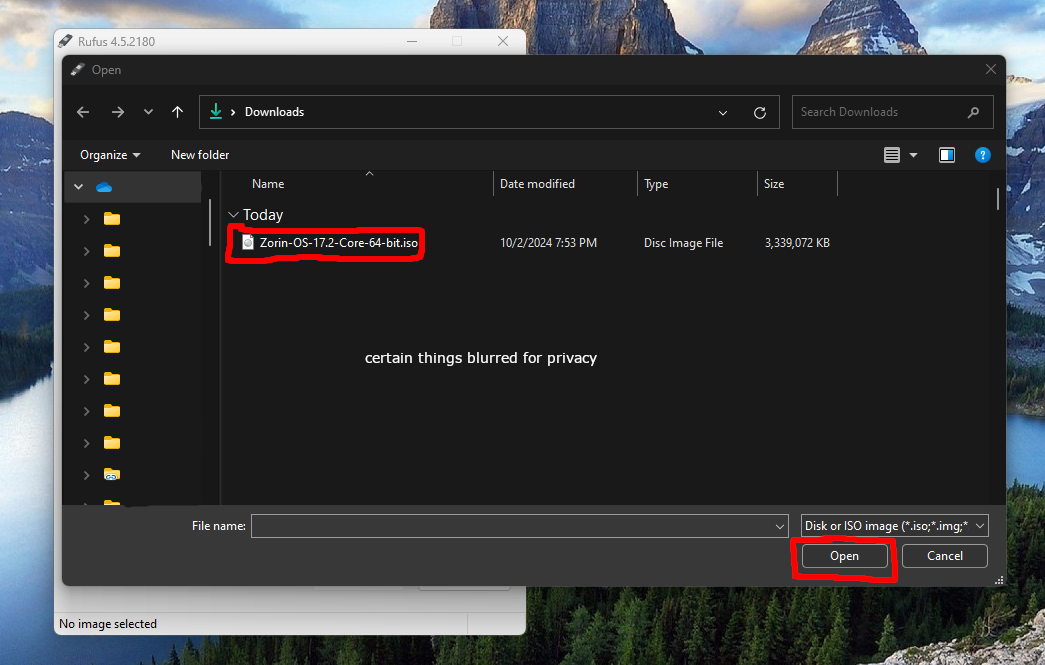Click the blue Help question mark icon
This screenshot has width=1045, height=665.
[x=982, y=155]
